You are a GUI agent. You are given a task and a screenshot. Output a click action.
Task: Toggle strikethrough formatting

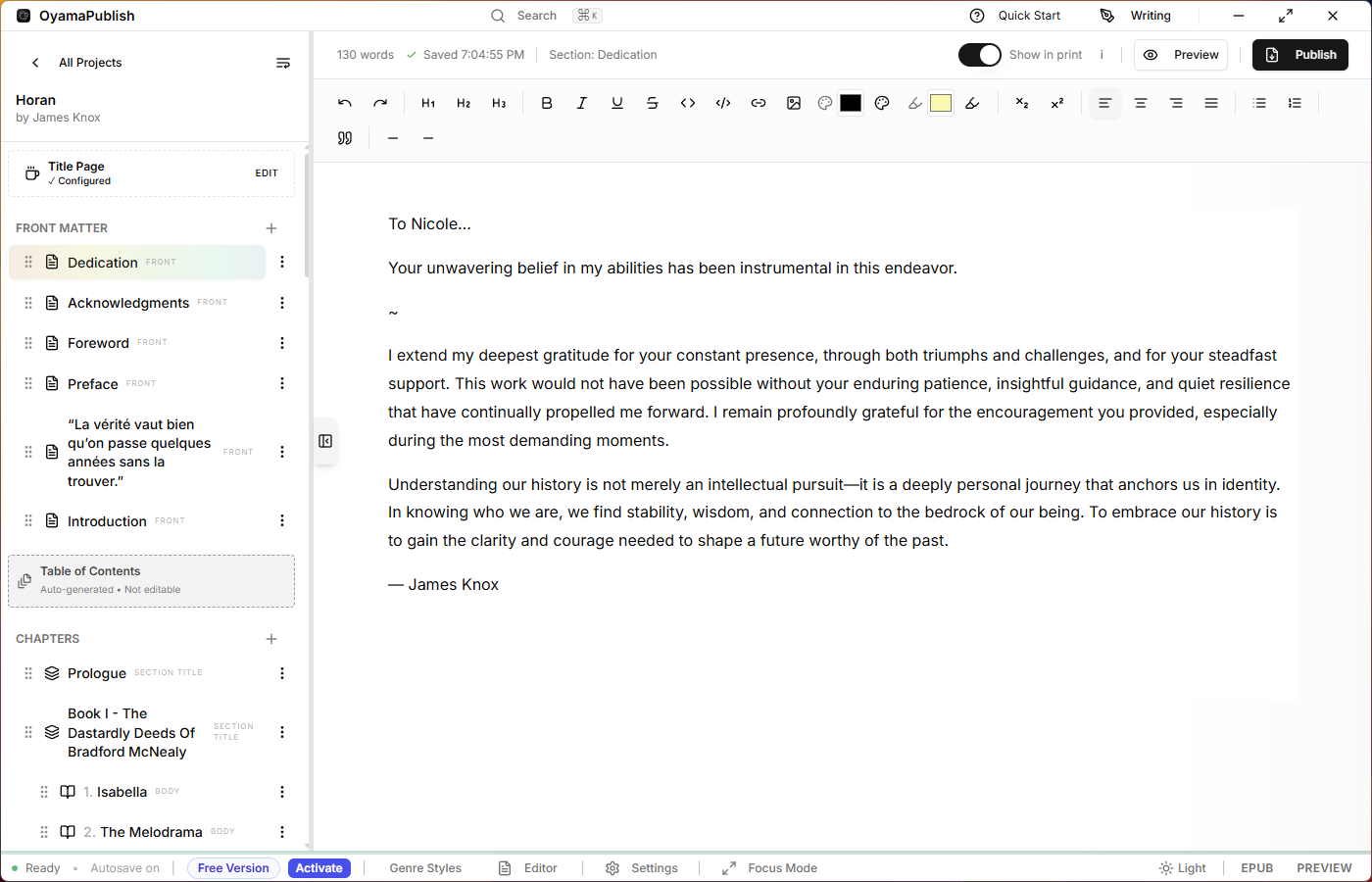tap(652, 102)
